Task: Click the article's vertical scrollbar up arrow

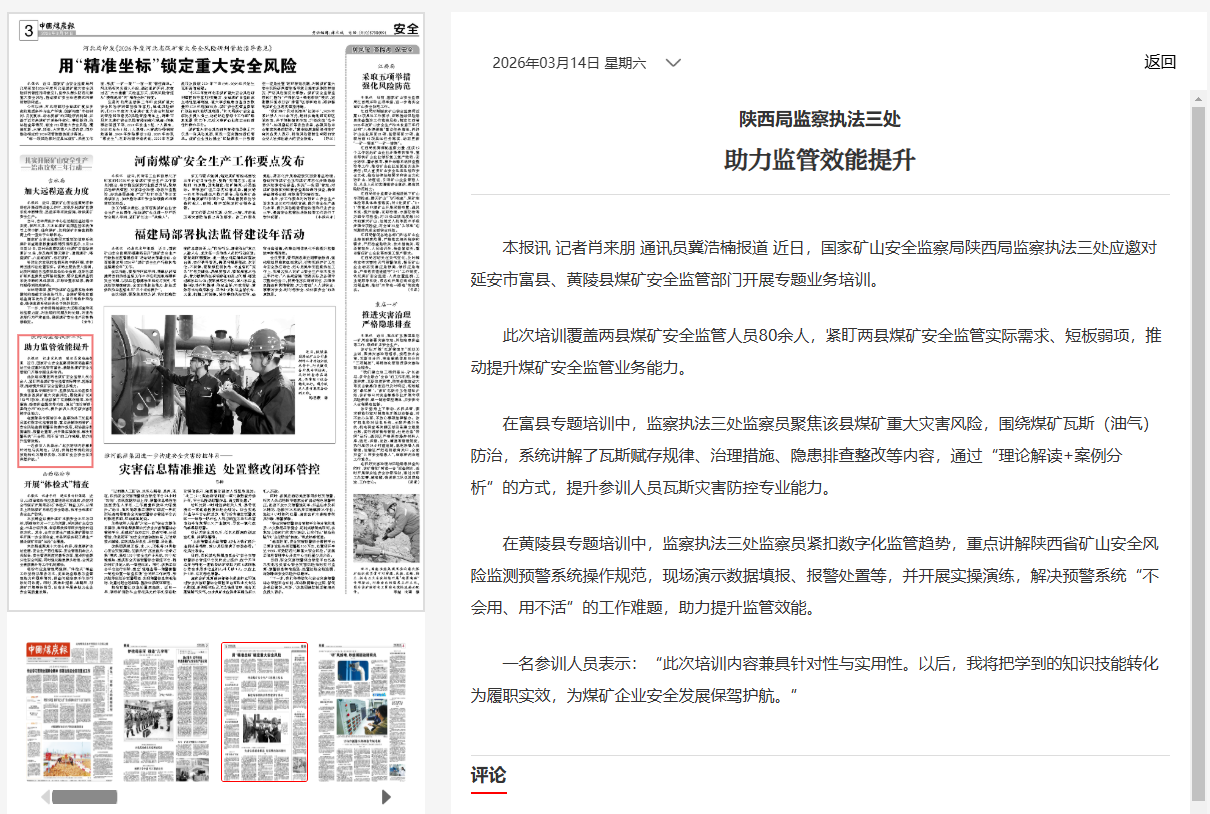Action: pos(1198,98)
